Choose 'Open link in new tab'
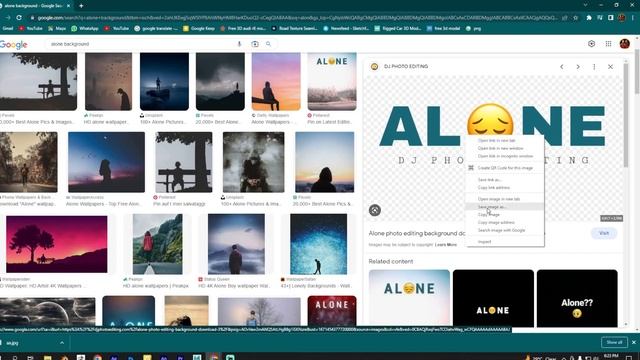 [505, 140]
